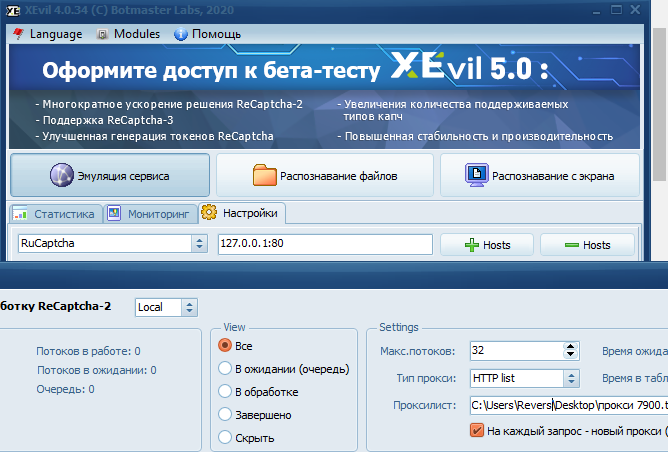668x452 pixels.
Task: Switch to the Мониторинг tab
Action: (x=150, y=213)
